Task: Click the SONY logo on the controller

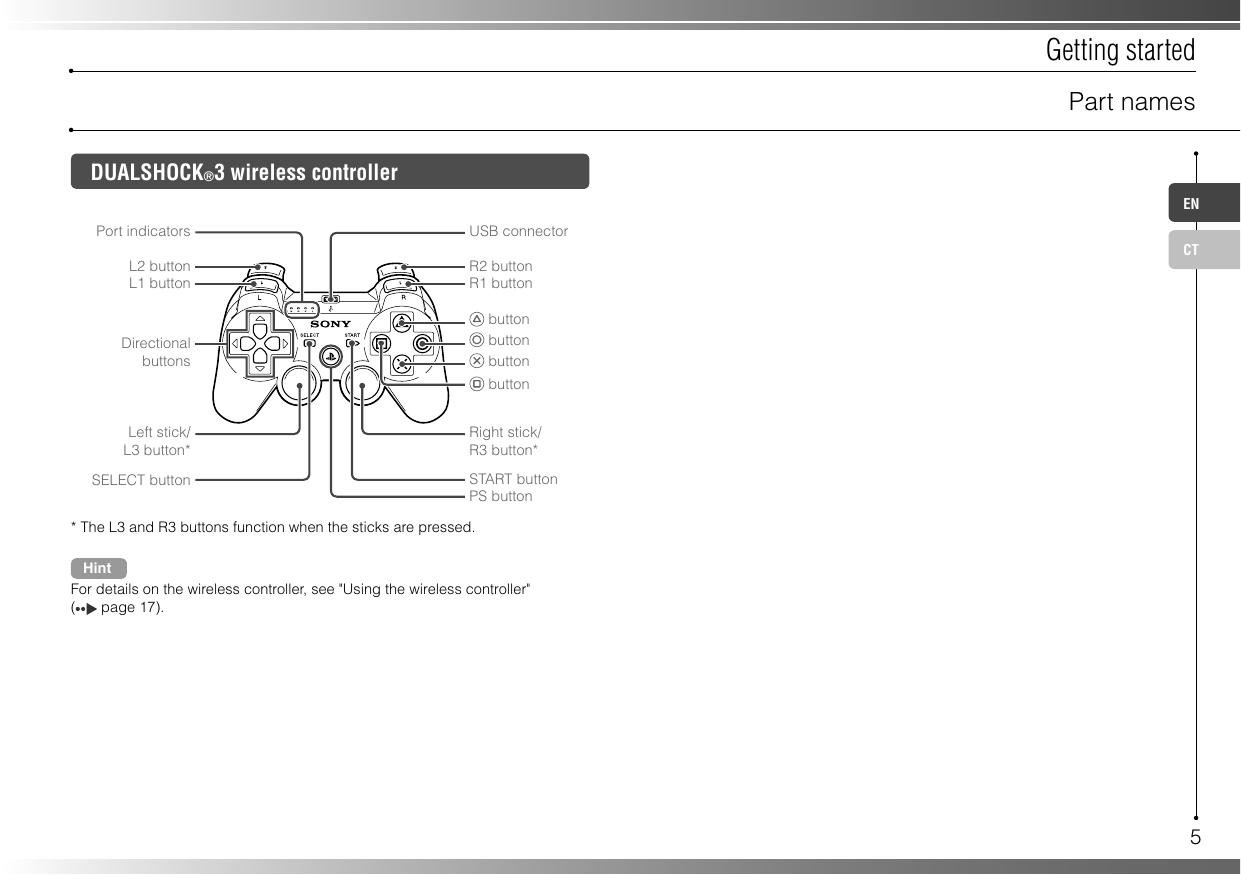Action: pos(330,324)
